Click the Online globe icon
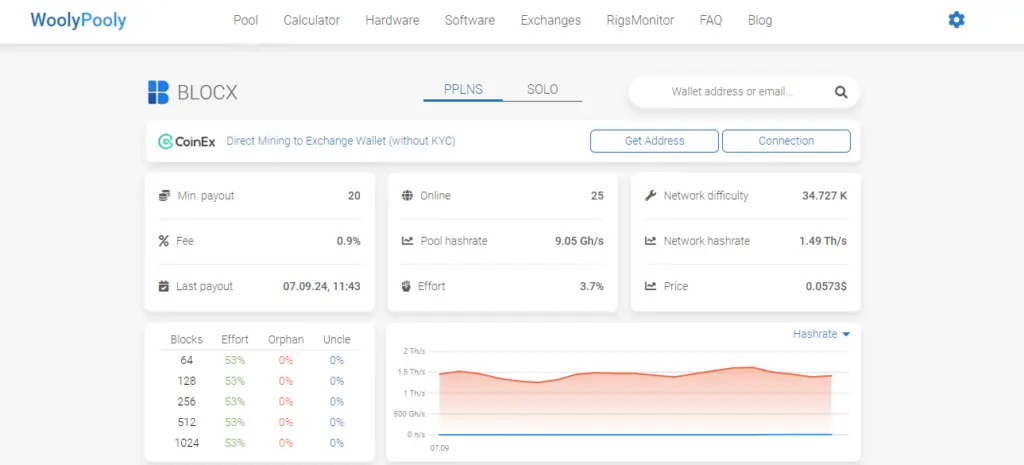The width and height of the screenshot is (1024, 465). [x=408, y=195]
